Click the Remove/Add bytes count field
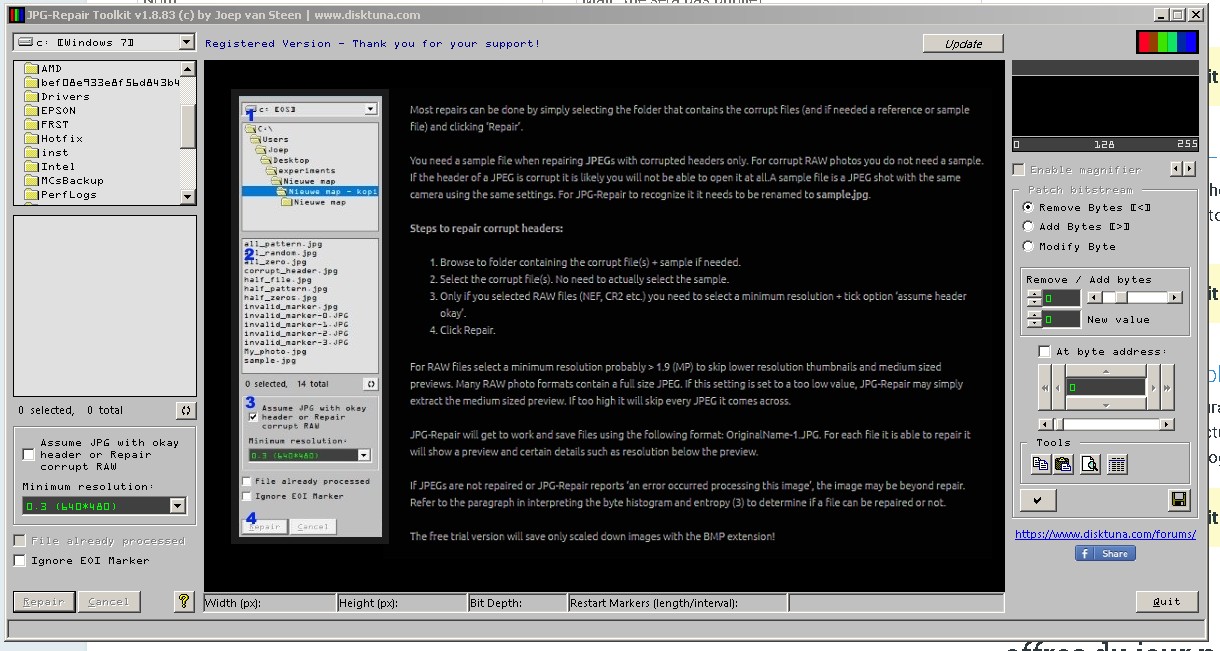Screen dimensions: 1220x651 (1061, 298)
